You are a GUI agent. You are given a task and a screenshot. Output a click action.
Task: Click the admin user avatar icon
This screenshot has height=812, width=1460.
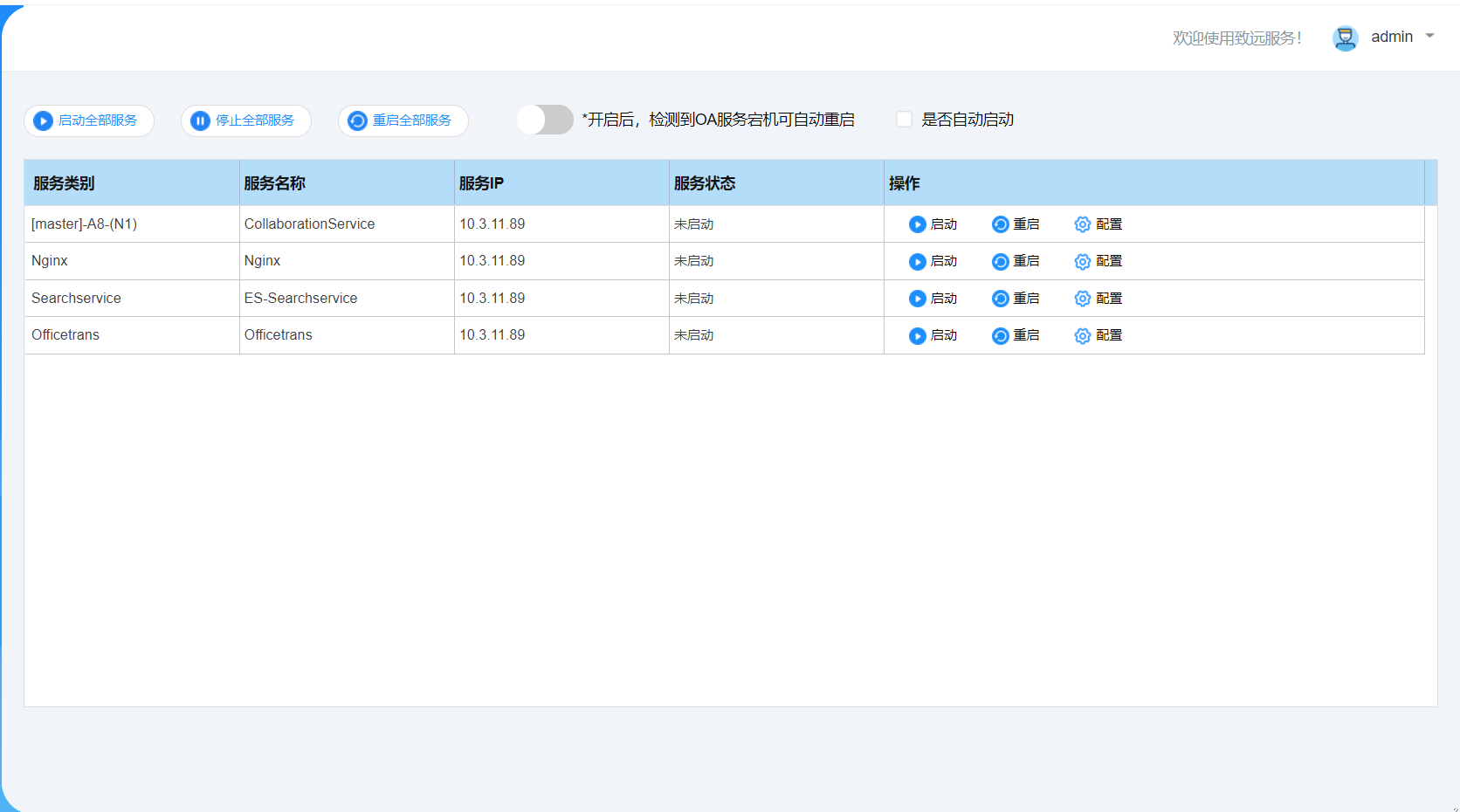pos(1345,38)
